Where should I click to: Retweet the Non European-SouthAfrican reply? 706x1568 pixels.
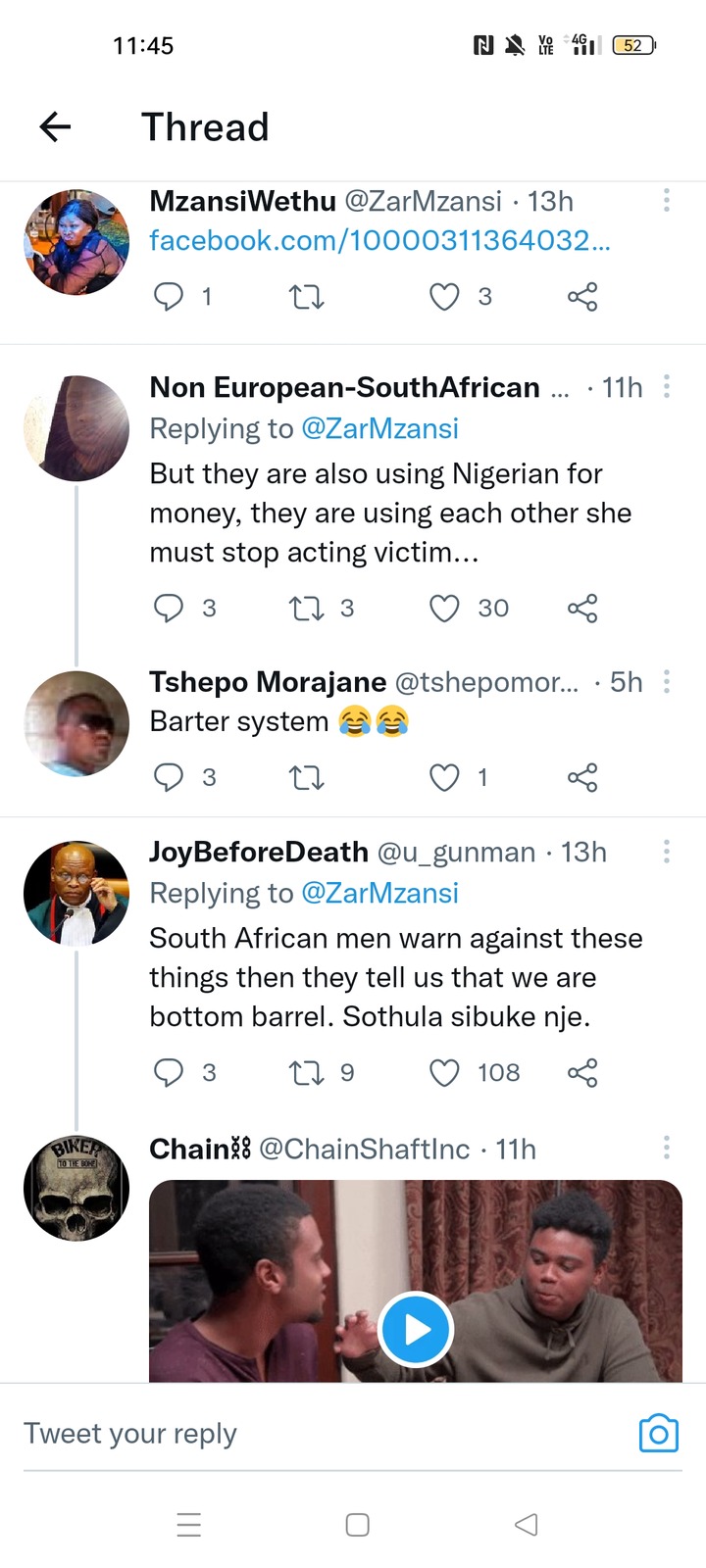pos(306,609)
